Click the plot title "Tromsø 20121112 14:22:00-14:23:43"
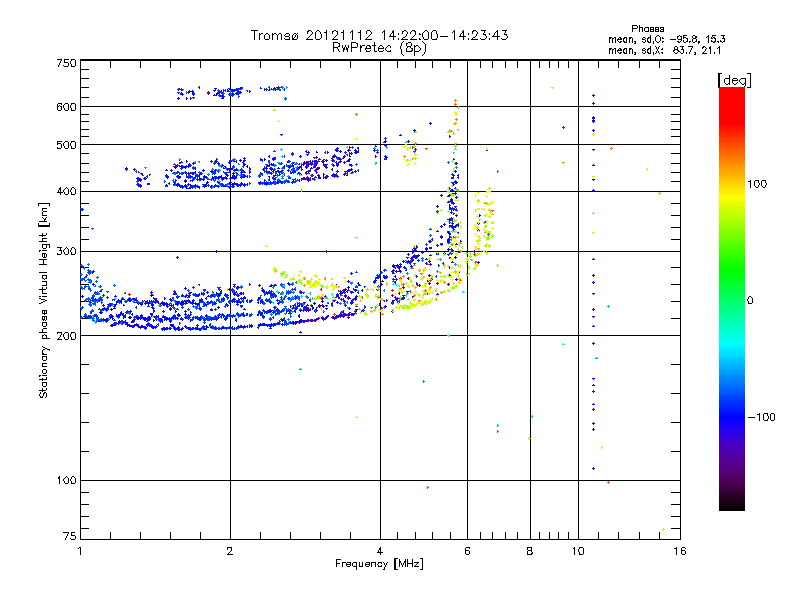 [x=379, y=35]
